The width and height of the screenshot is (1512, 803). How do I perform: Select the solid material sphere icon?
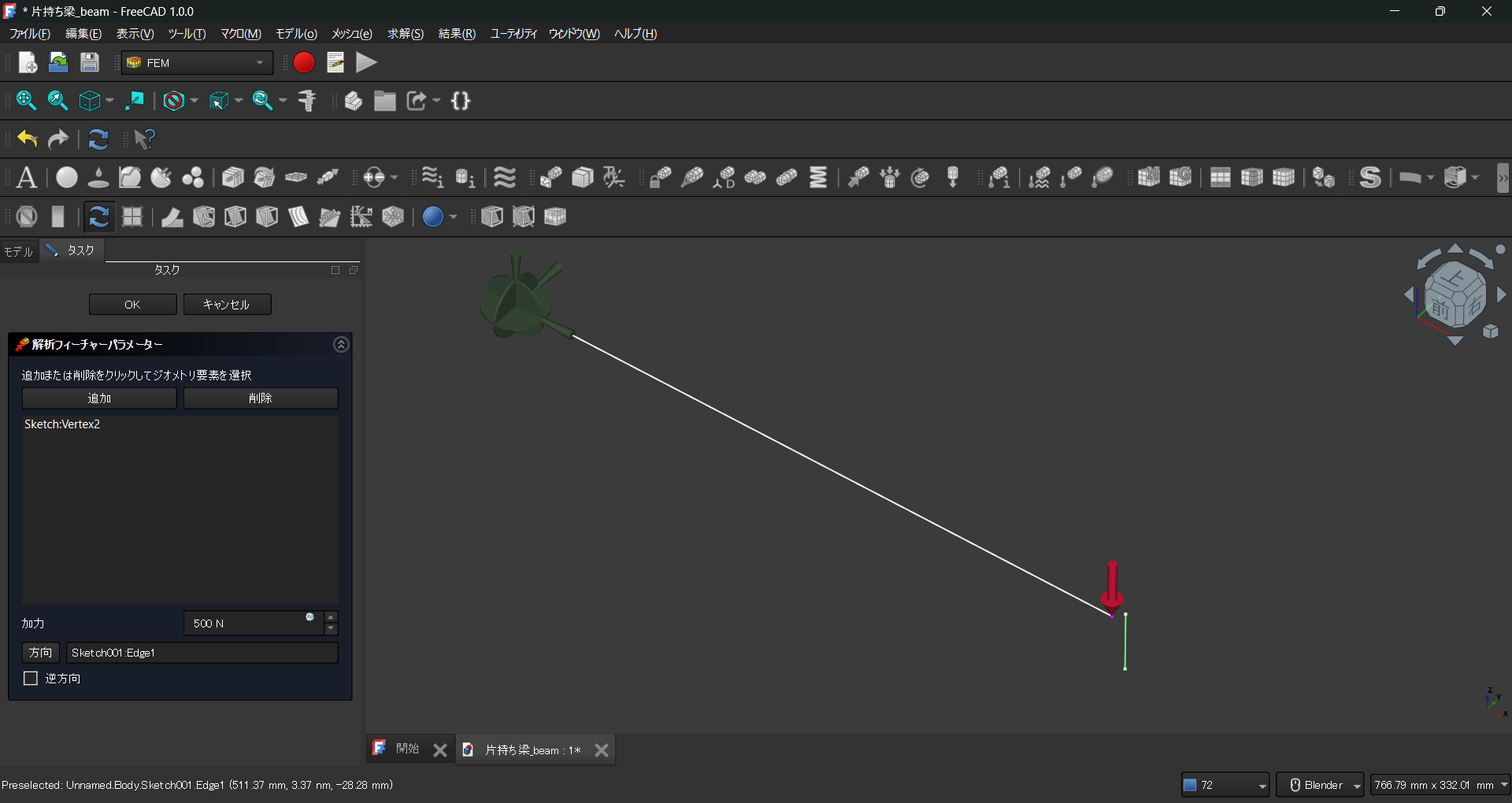67,178
